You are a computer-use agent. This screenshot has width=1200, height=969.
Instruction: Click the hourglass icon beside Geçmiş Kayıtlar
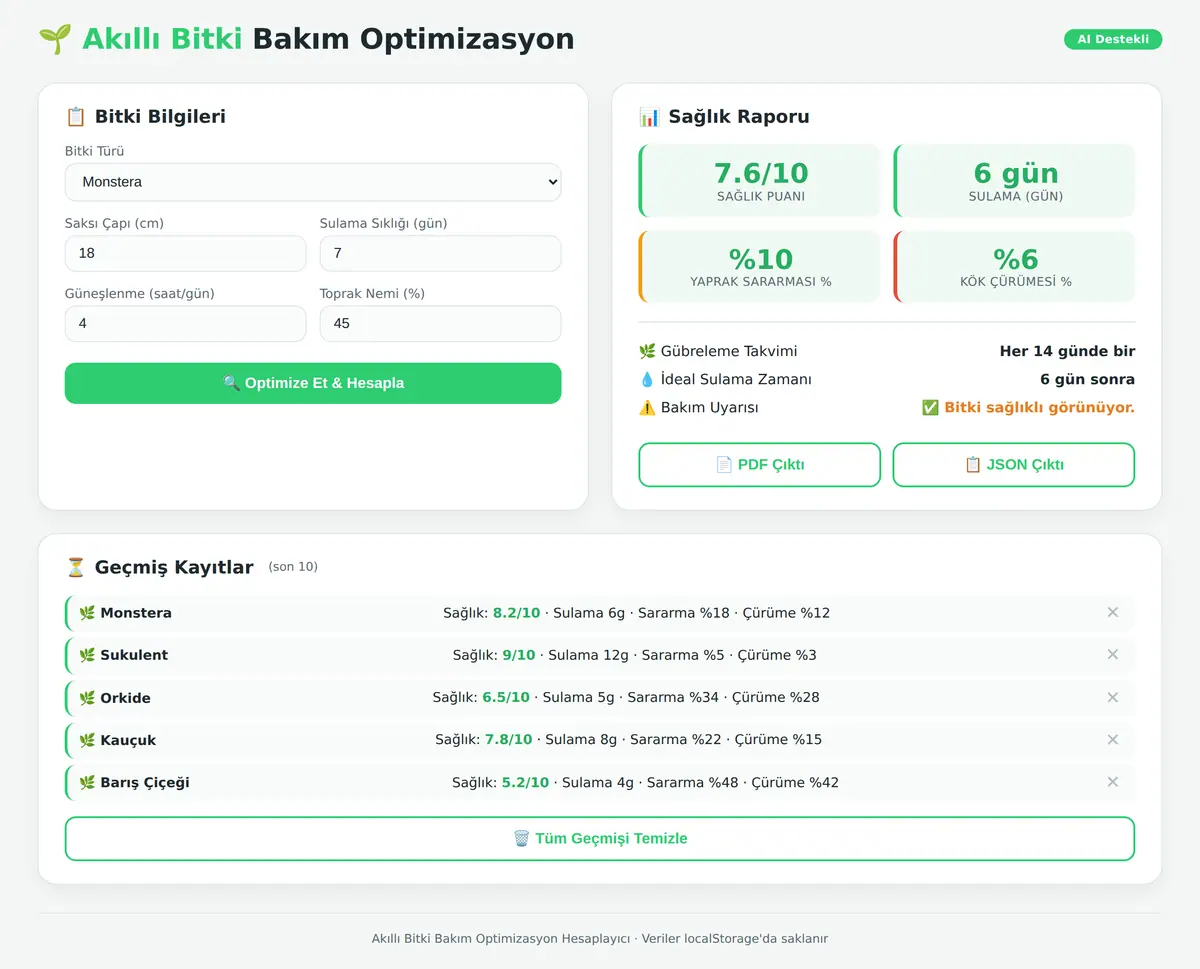[76, 567]
